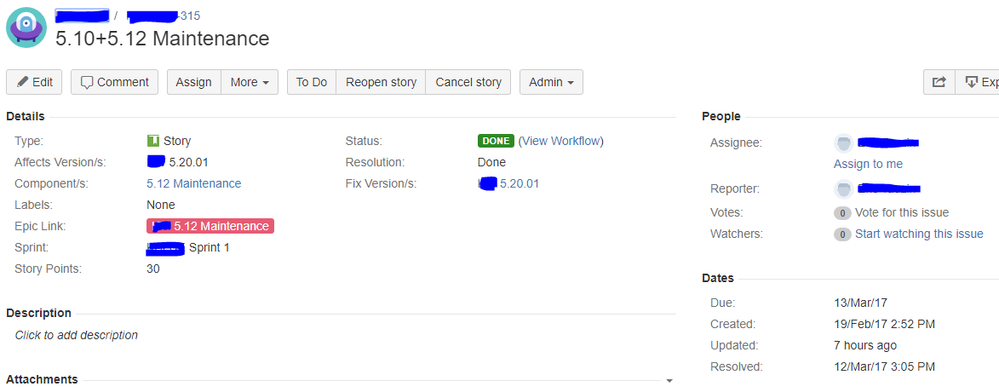Collapse the People section header
Screen dimensions: 999x388
point(721,117)
